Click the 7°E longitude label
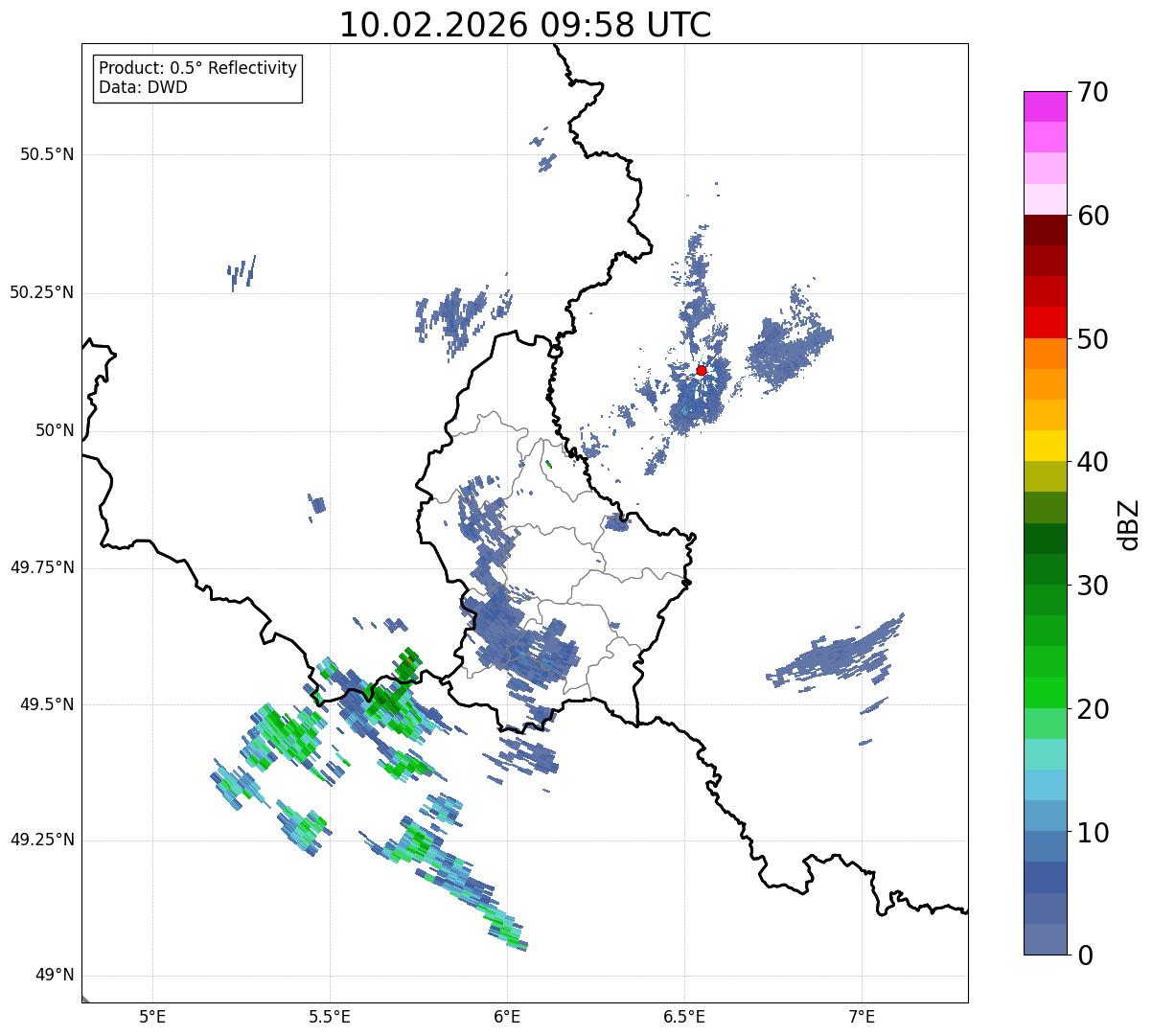Image resolution: width=1152 pixels, height=1036 pixels. [x=863, y=1016]
